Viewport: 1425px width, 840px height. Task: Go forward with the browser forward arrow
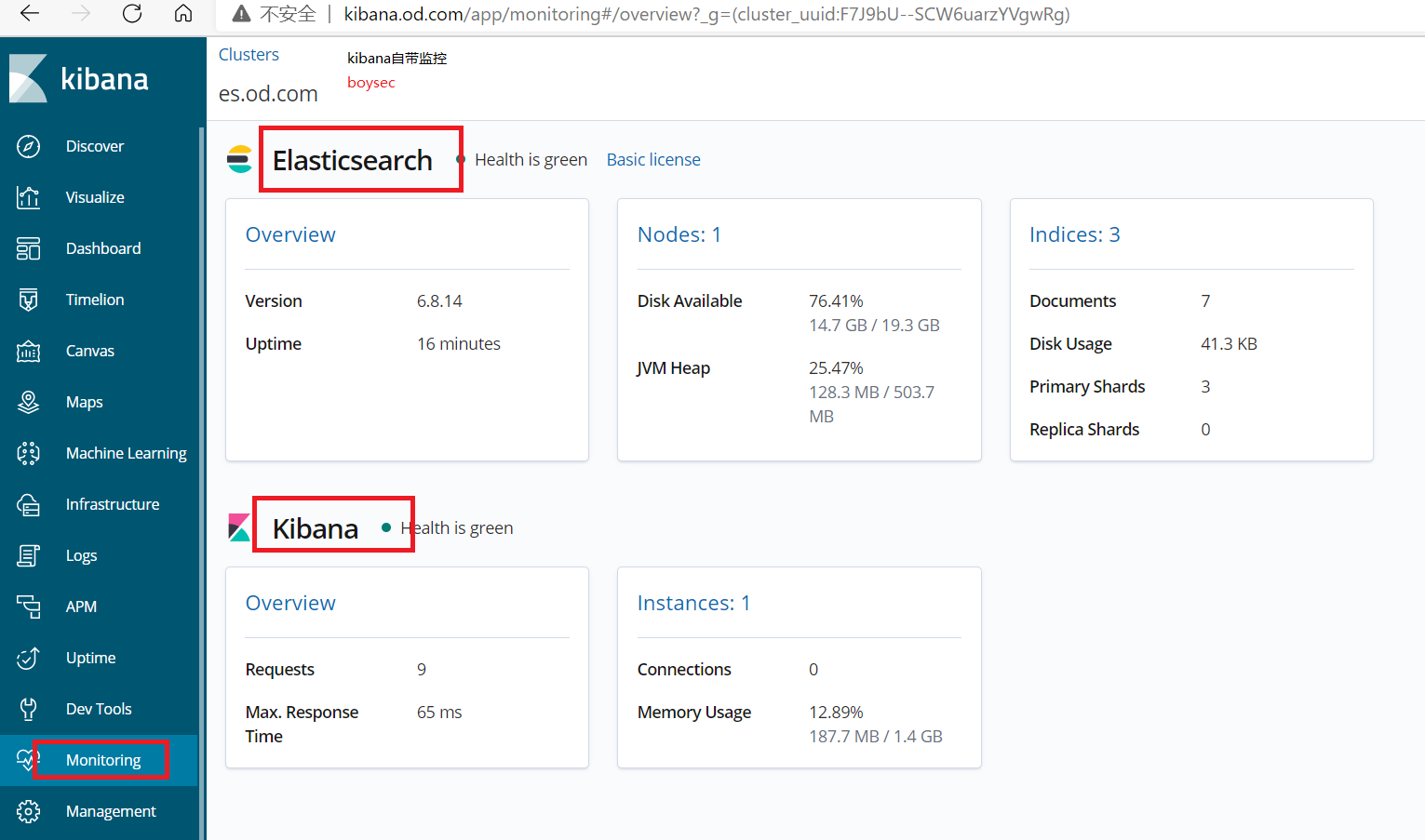click(81, 14)
